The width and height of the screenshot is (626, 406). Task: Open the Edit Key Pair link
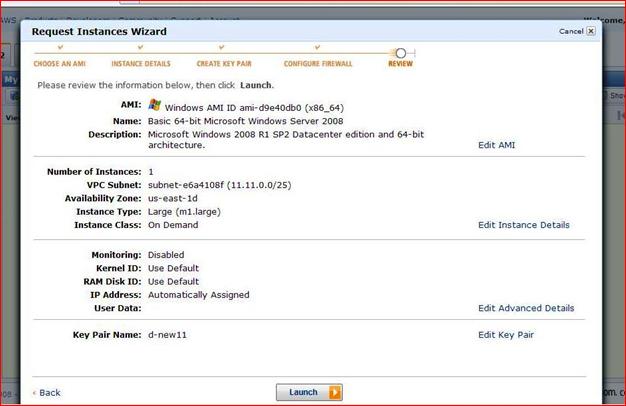506,335
